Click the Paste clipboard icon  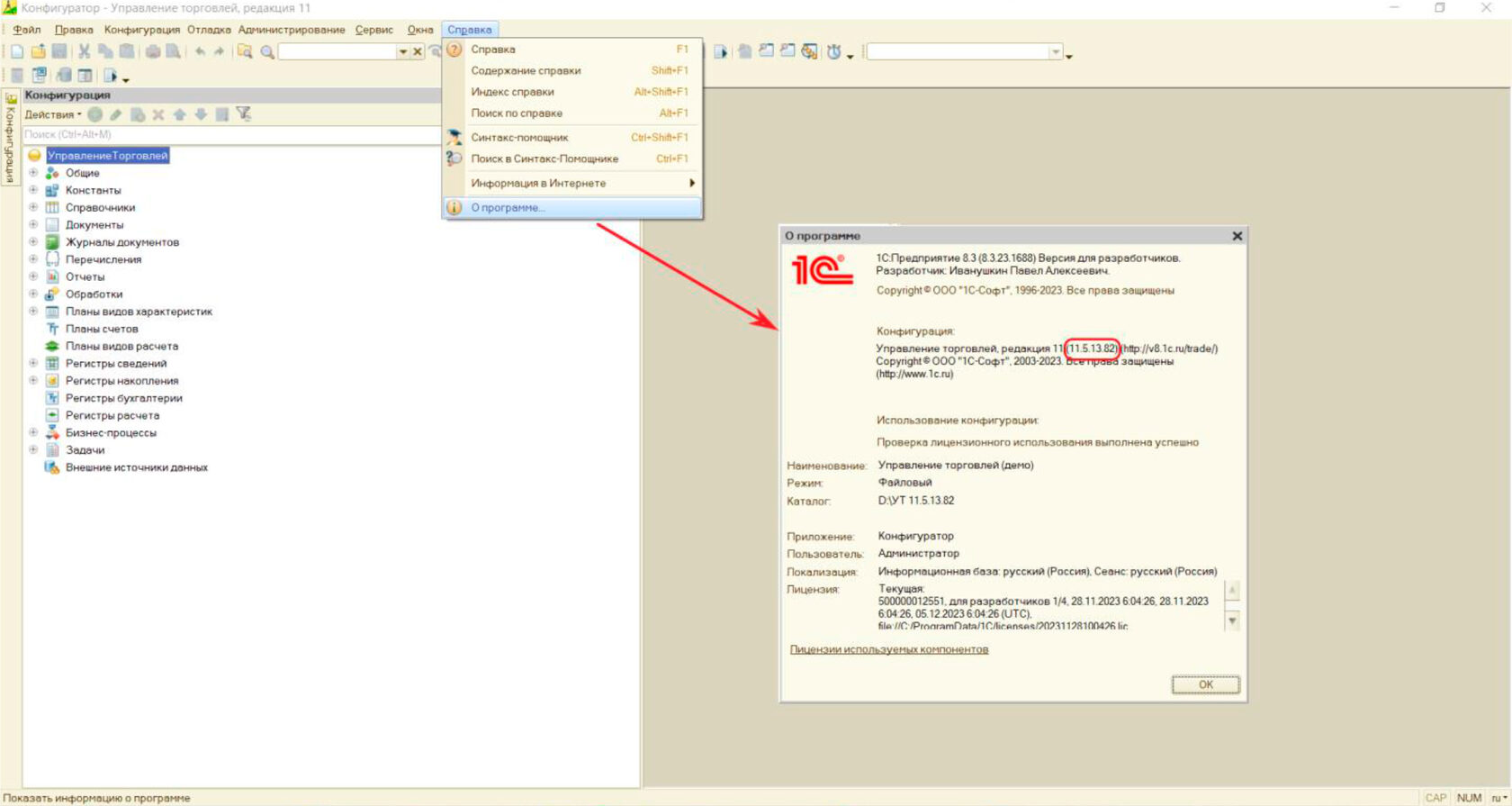[x=127, y=51]
